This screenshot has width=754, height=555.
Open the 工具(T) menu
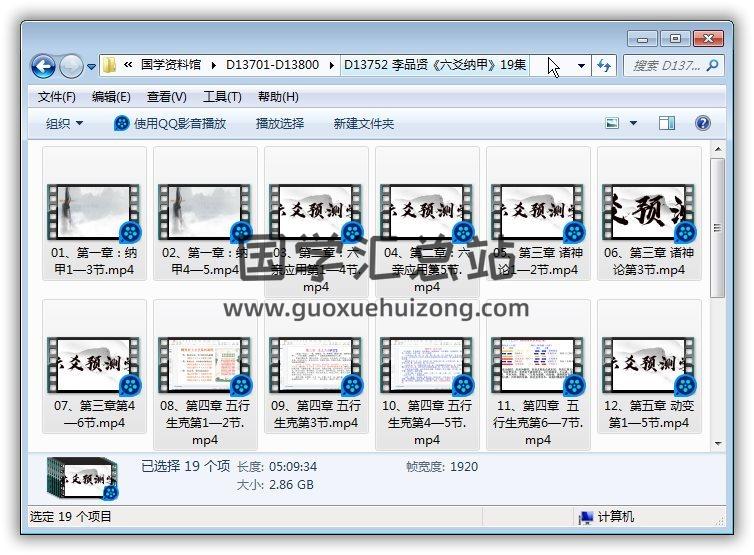pyautogui.click(x=222, y=97)
